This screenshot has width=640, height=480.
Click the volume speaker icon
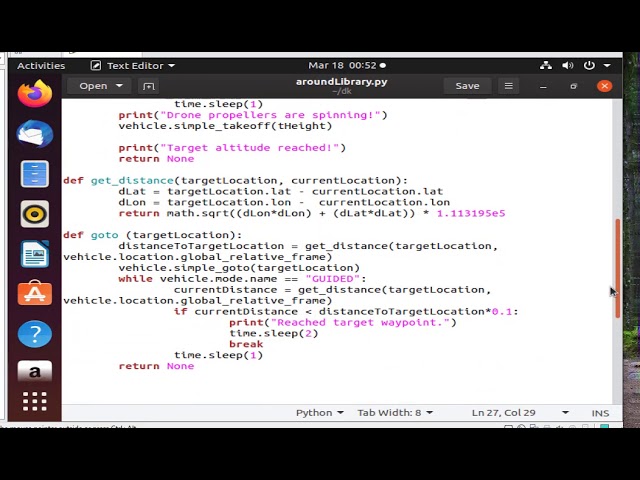click(567, 65)
